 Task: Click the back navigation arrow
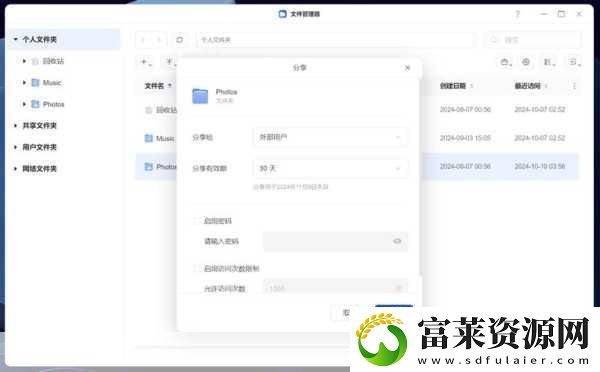click(x=143, y=40)
